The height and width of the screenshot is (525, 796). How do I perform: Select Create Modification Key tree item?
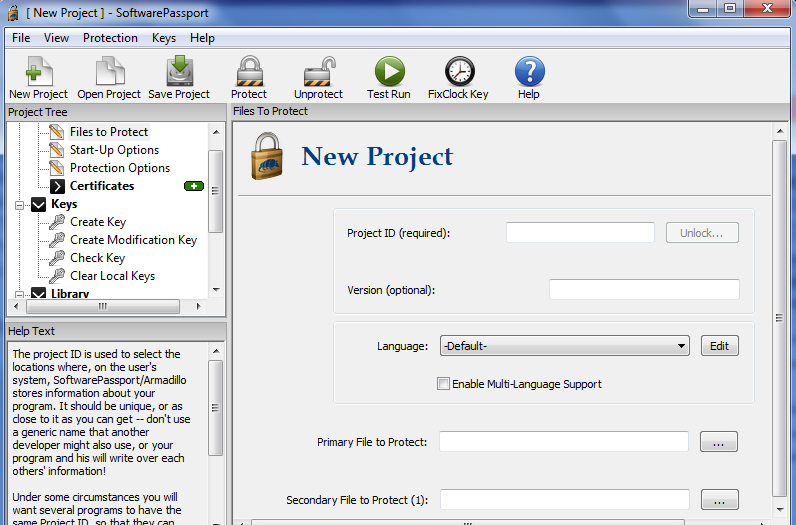tap(134, 240)
